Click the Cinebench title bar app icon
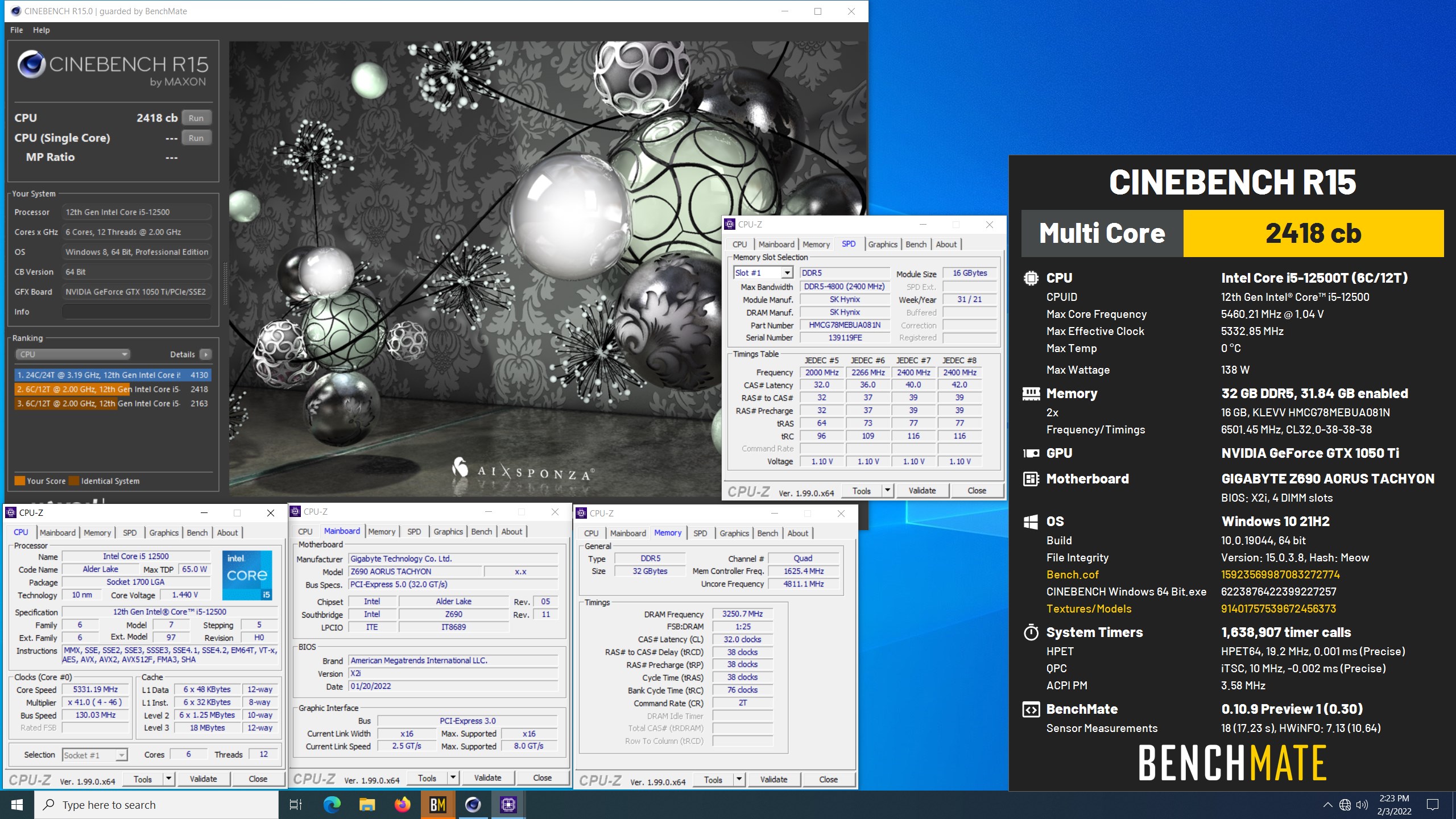The image size is (1456, 819). [x=15, y=11]
